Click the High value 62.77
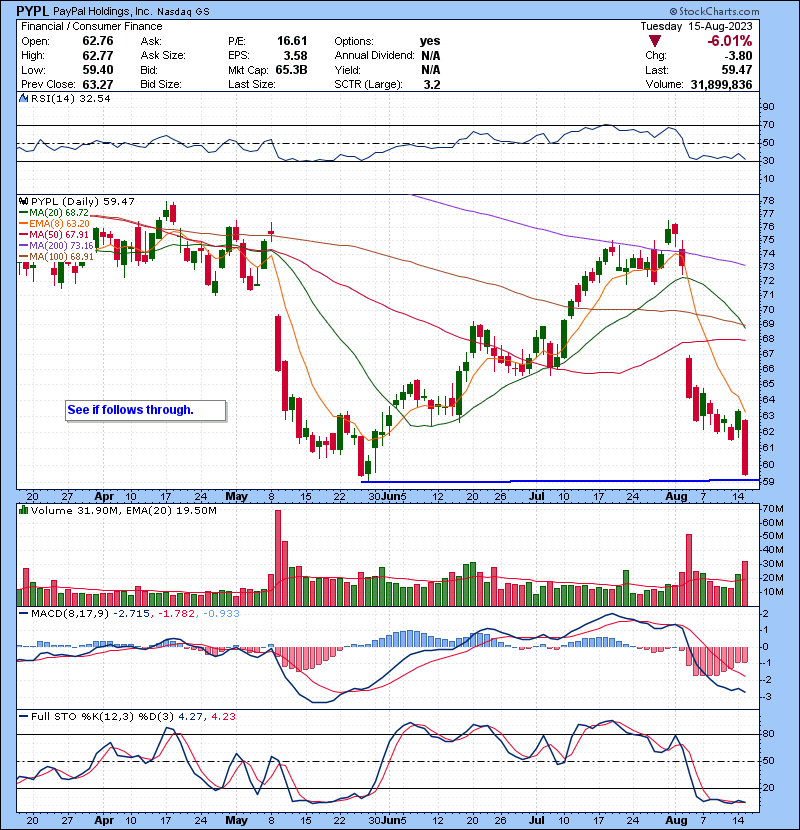This screenshot has height=830, width=800. (98, 55)
